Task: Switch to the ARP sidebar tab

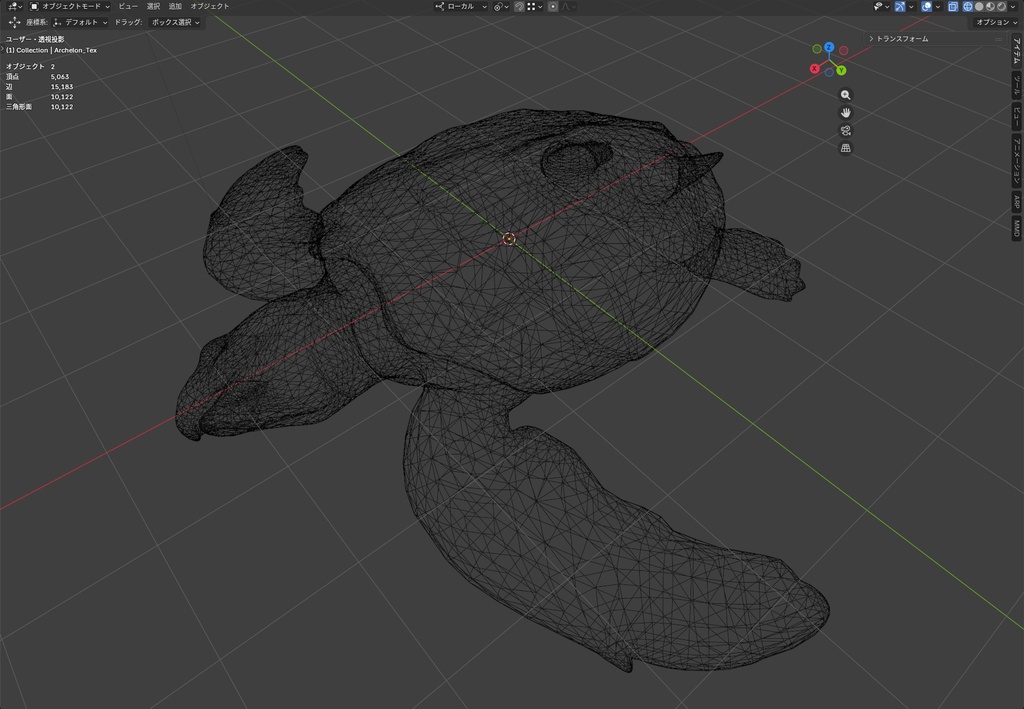Action: pos(1017,202)
